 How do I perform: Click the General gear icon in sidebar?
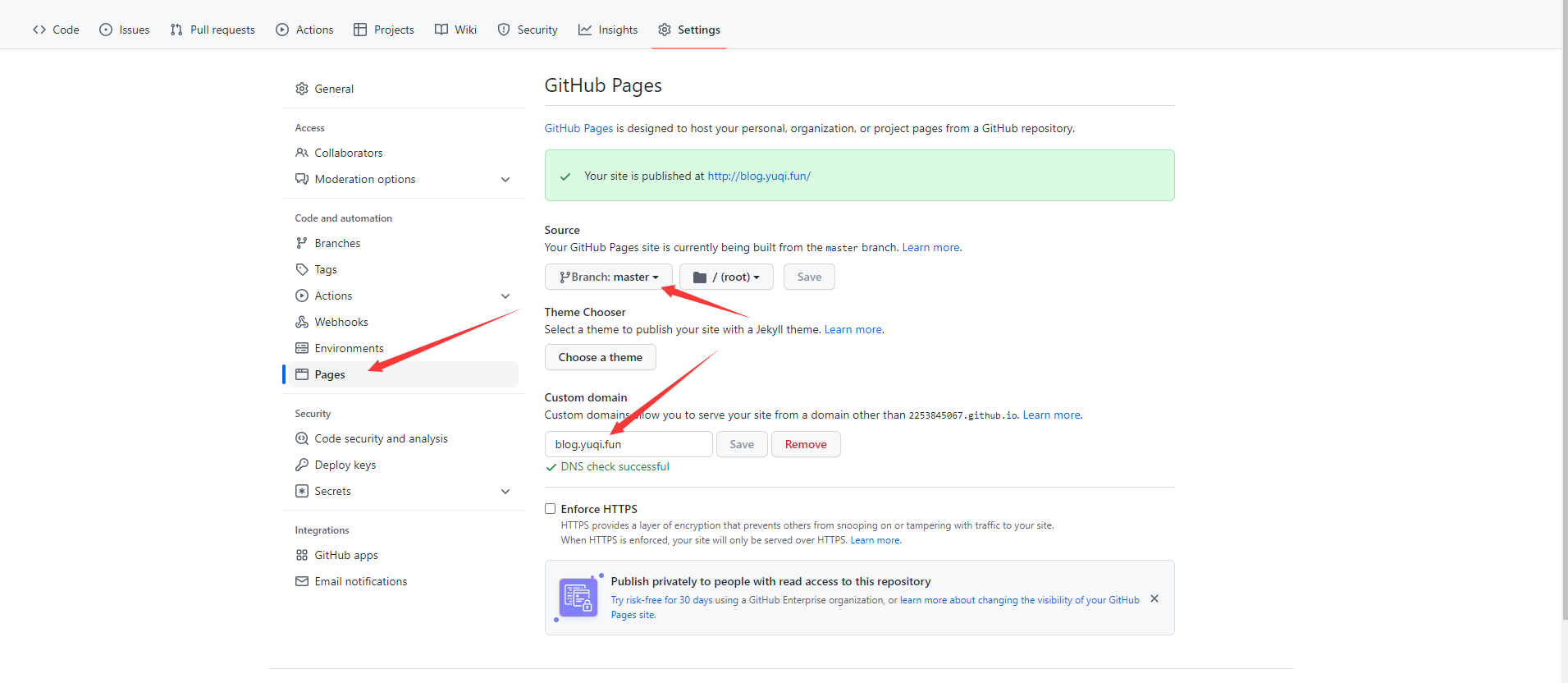click(302, 89)
